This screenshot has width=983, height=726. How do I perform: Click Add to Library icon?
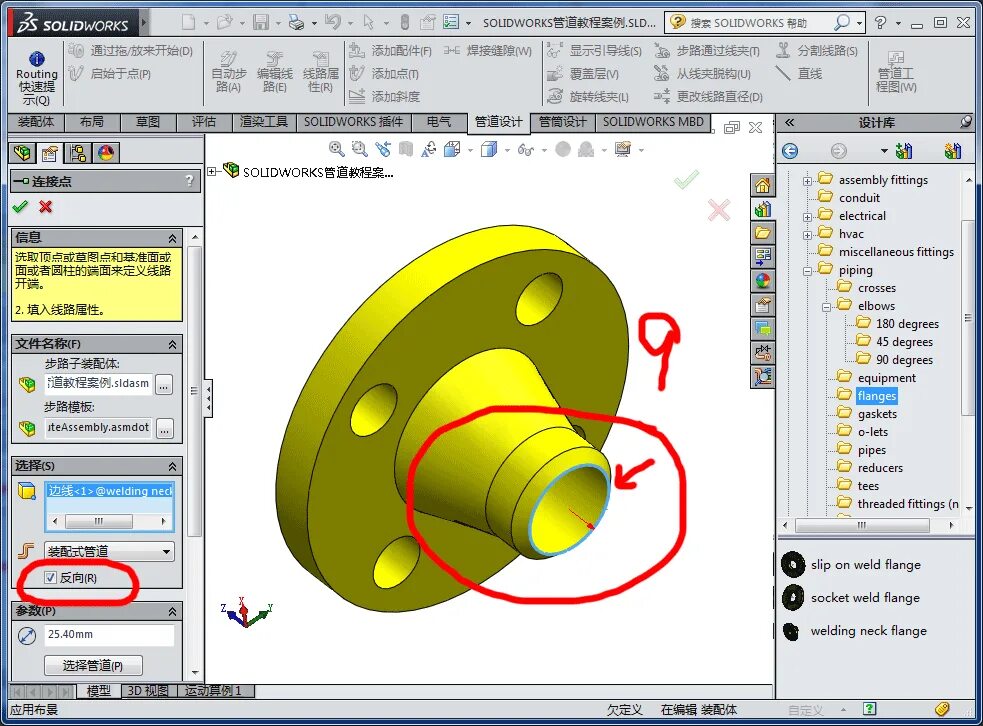coord(903,150)
